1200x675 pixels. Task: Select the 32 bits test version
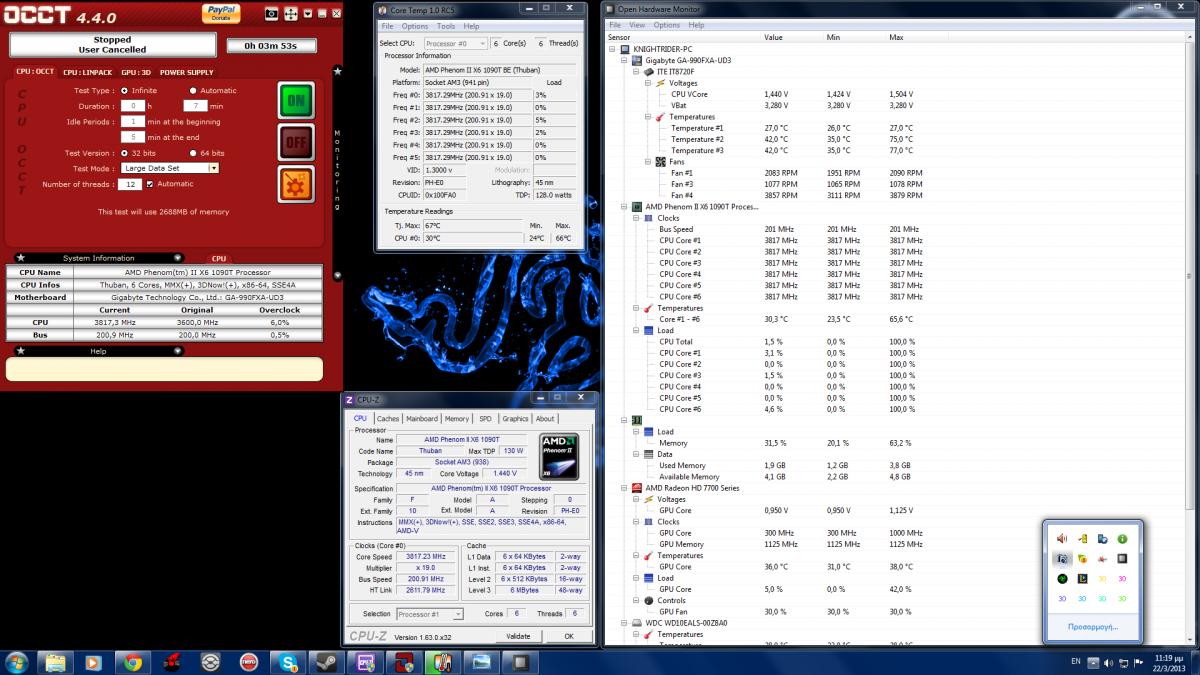[124, 153]
